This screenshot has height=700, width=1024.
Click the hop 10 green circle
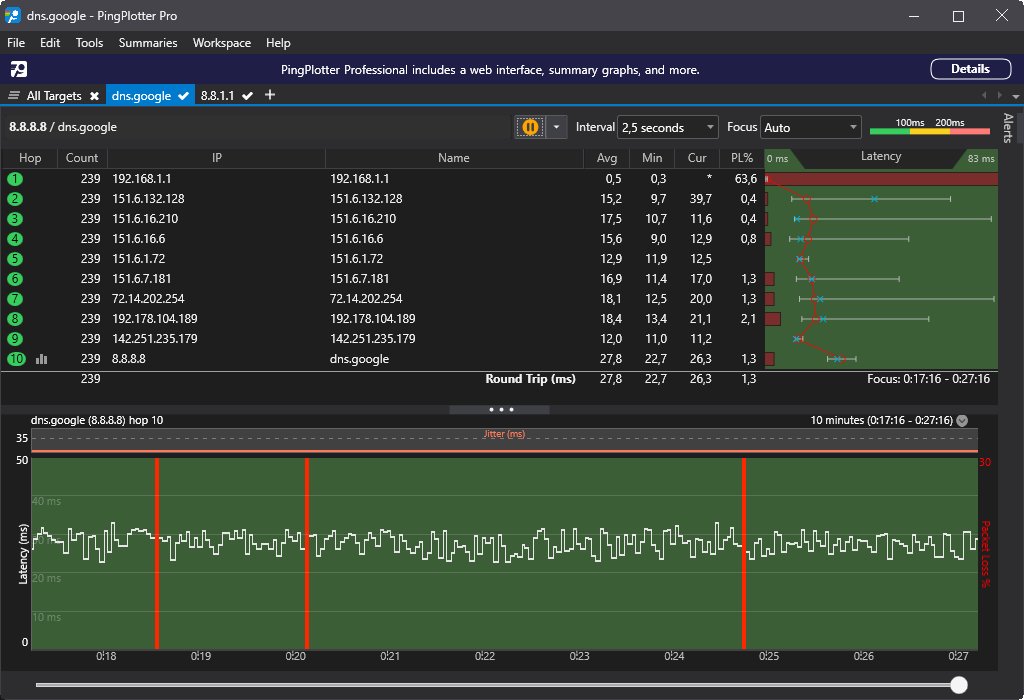pyautogui.click(x=16, y=359)
